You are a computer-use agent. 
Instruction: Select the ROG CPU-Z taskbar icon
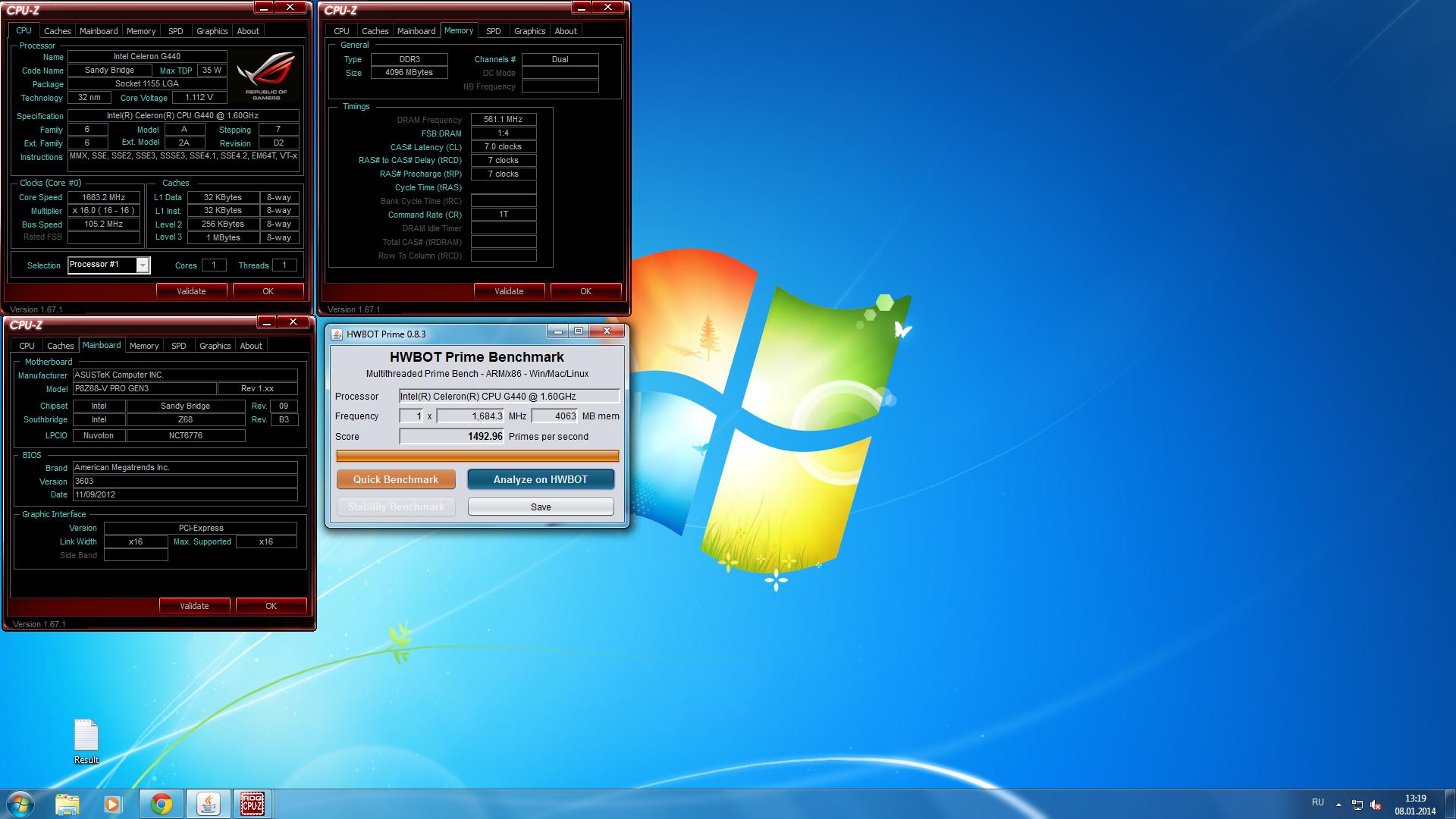point(253,804)
